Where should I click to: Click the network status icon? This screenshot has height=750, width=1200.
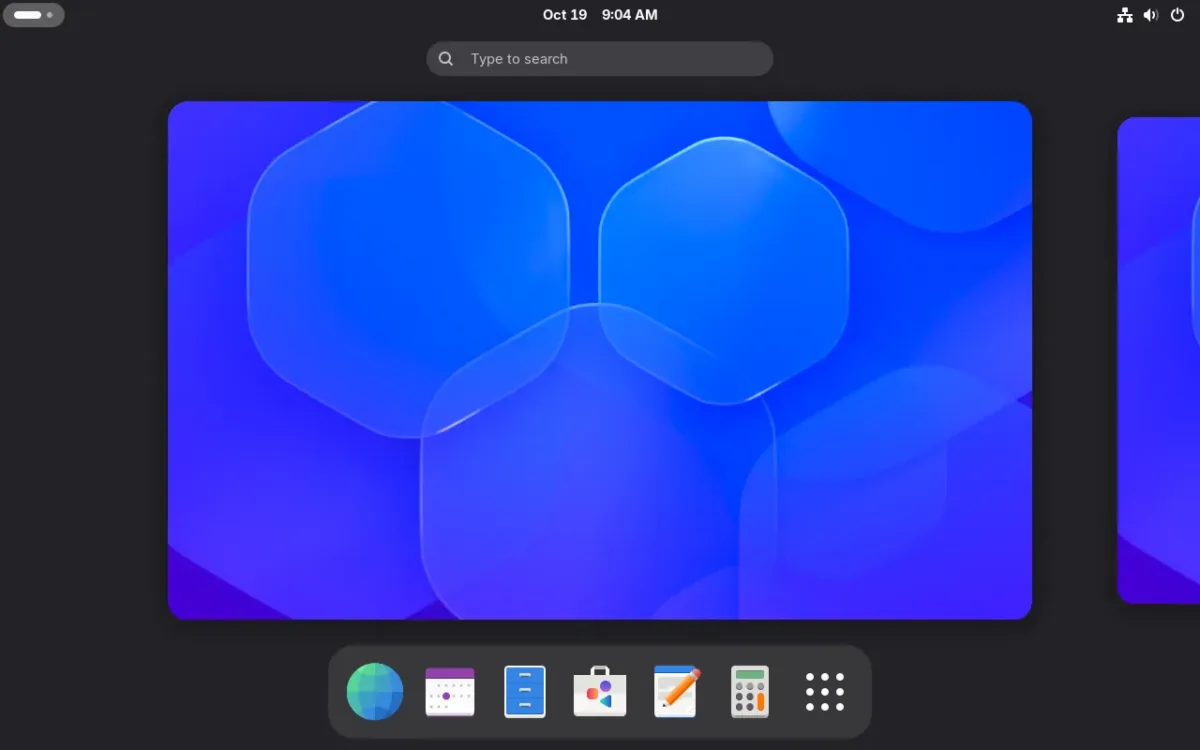[1125, 15]
